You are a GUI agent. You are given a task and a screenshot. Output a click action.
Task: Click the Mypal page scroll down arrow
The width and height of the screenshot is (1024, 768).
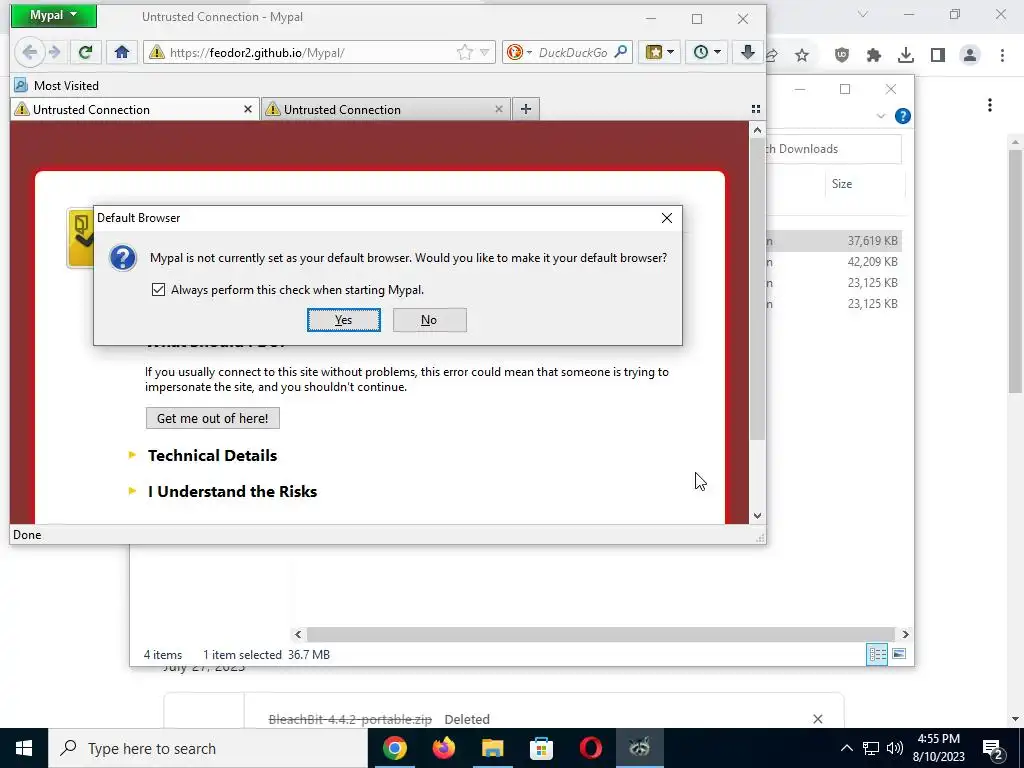pos(757,515)
